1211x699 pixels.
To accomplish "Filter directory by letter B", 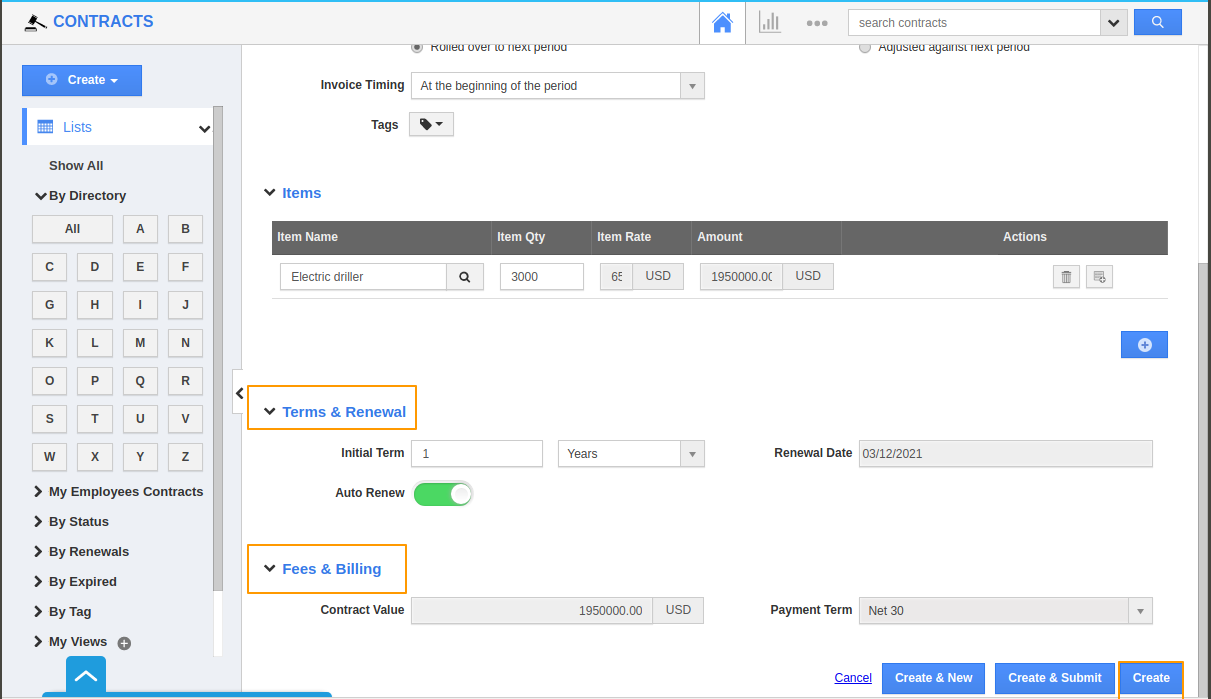I will tap(186, 229).
